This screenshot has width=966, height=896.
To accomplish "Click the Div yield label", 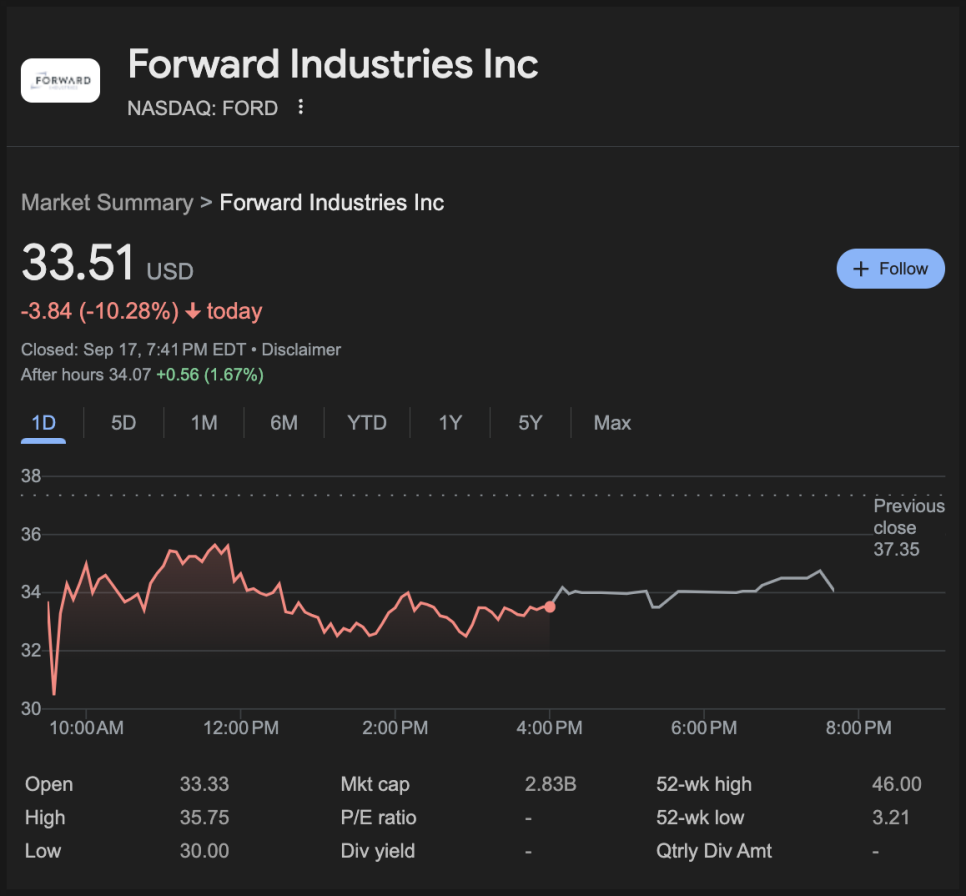I will click(x=378, y=851).
